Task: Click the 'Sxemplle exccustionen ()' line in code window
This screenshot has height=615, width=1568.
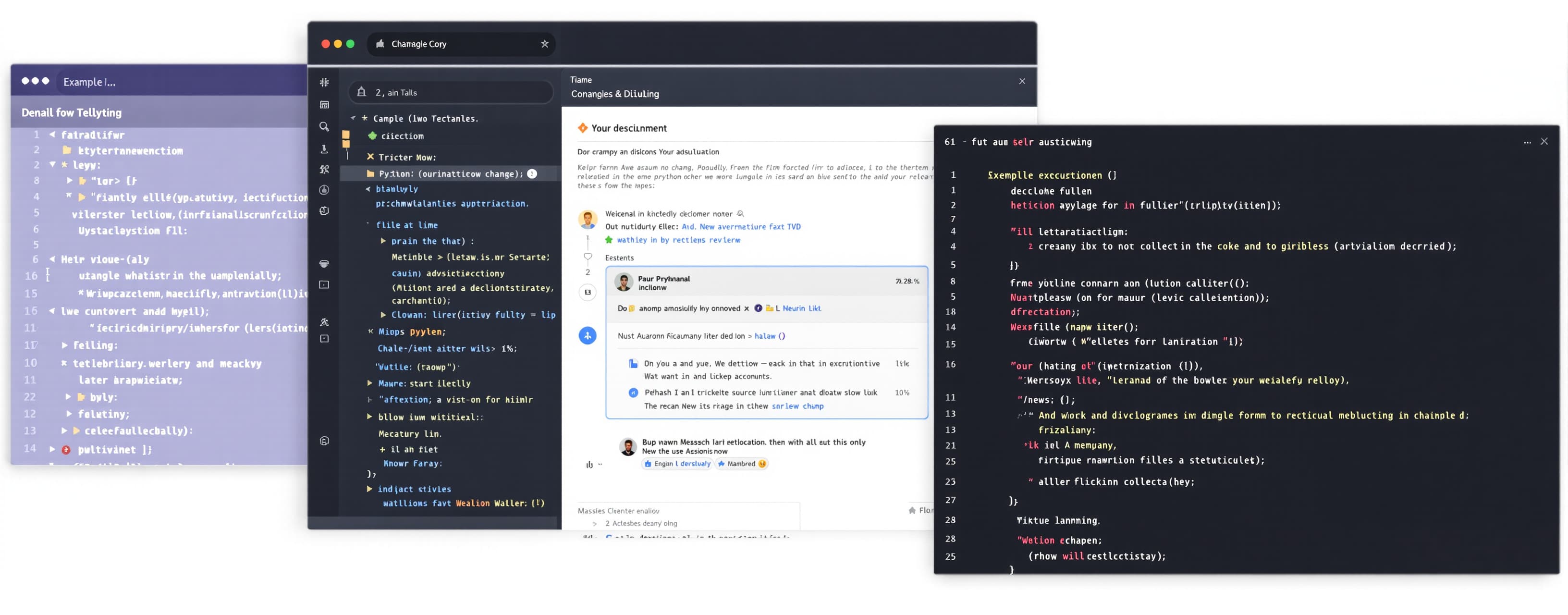Action: 1052,175
